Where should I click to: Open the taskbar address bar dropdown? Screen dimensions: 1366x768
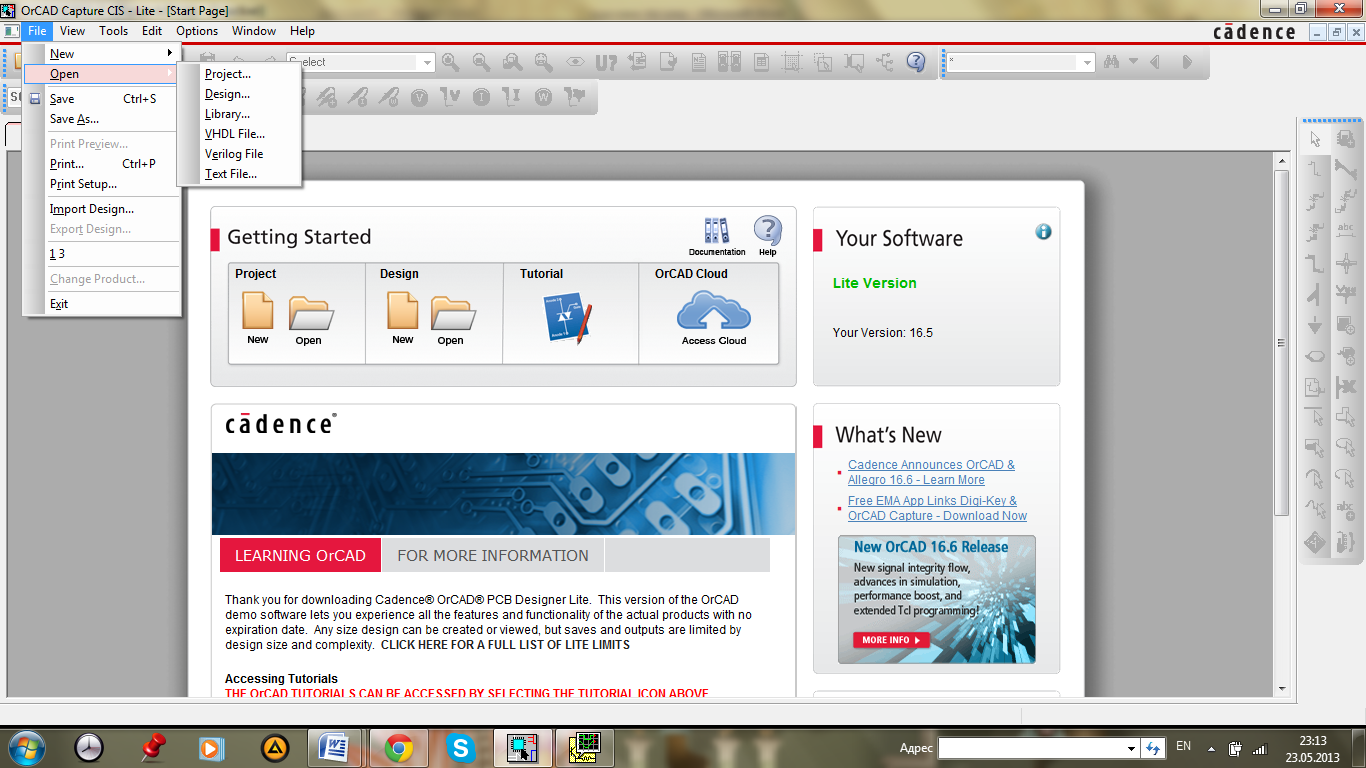pyautogui.click(x=1132, y=748)
